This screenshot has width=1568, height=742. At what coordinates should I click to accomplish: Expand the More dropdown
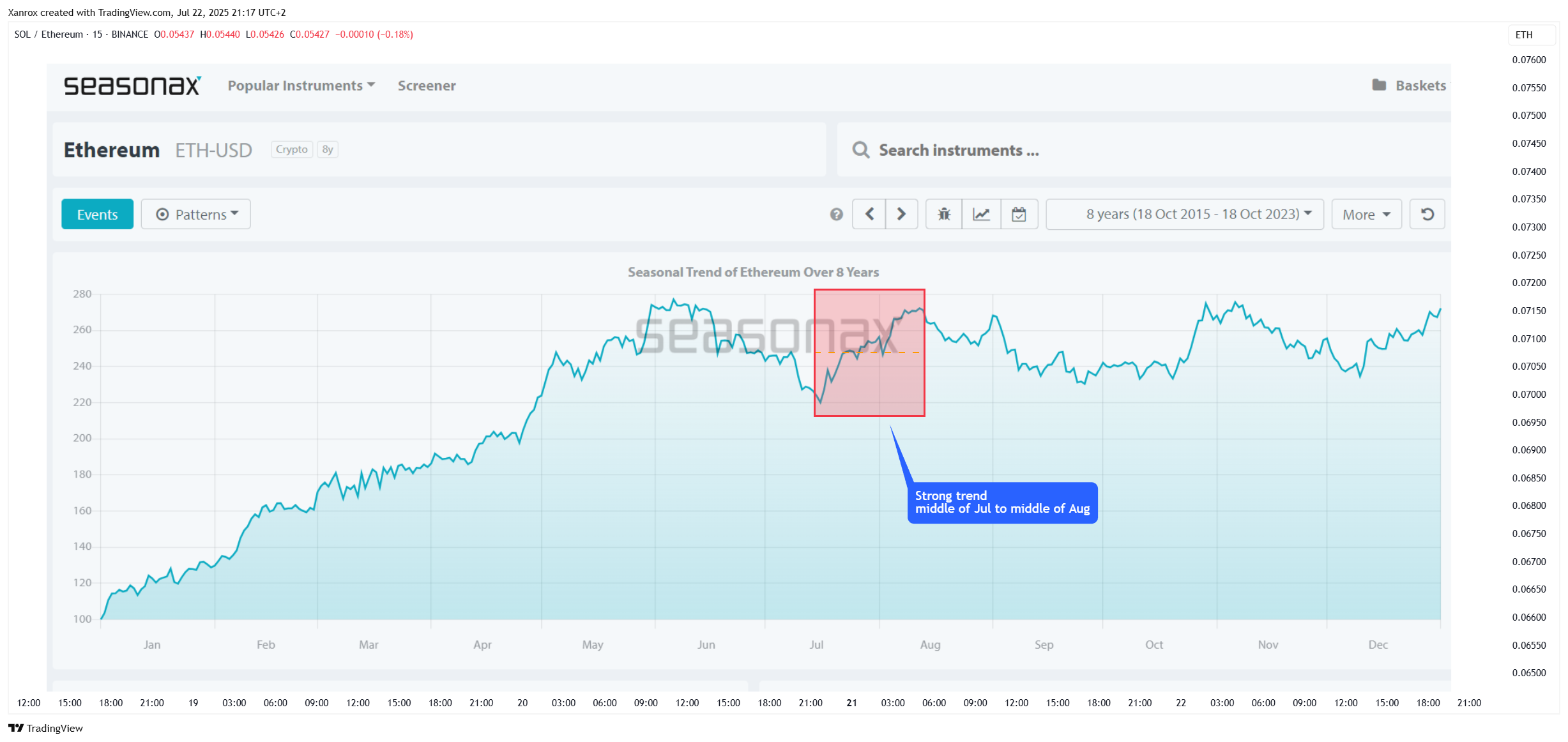click(x=1366, y=214)
